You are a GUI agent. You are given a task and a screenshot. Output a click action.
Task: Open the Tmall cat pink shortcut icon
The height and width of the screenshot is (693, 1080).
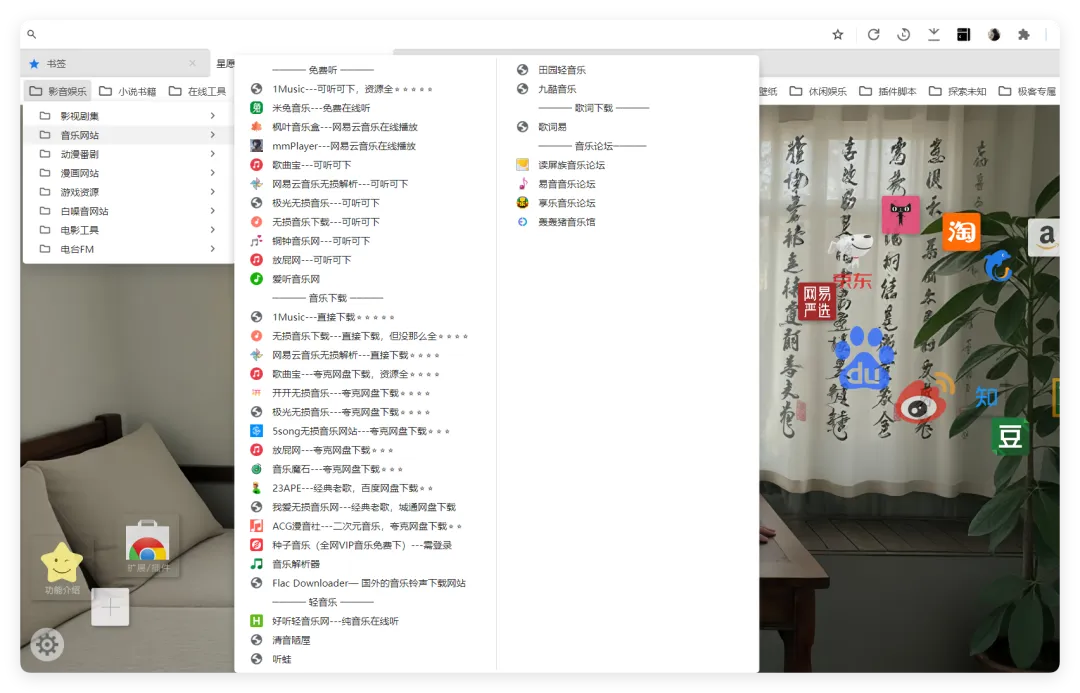(x=900, y=214)
